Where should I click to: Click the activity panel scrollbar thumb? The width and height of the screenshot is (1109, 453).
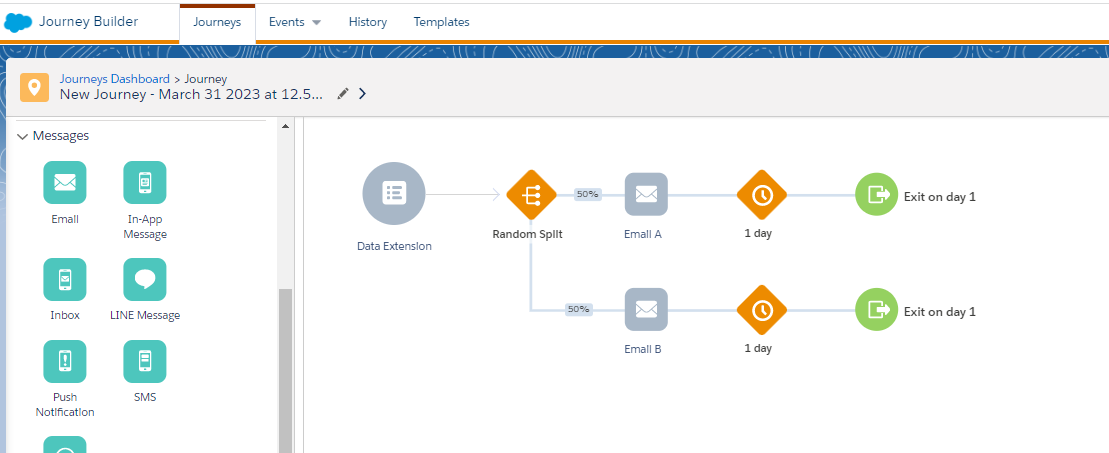pyautogui.click(x=285, y=370)
